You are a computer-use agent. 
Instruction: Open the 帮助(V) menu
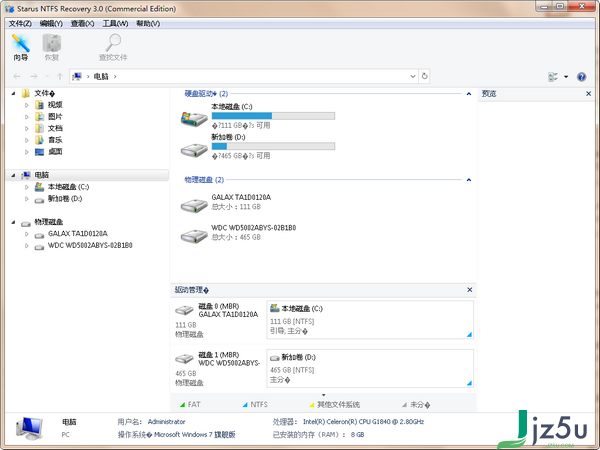(x=148, y=24)
